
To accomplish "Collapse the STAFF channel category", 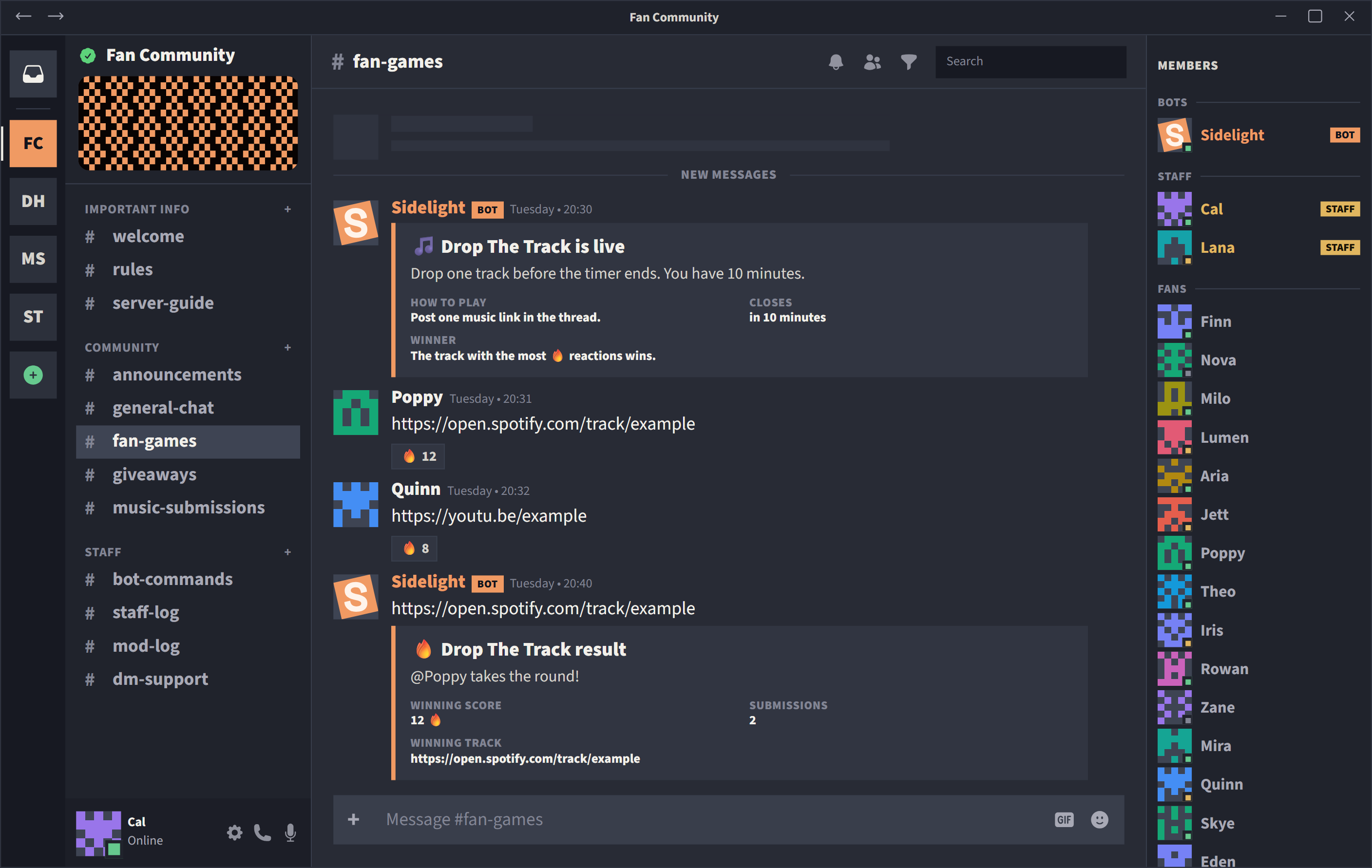I will pos(103,552).
